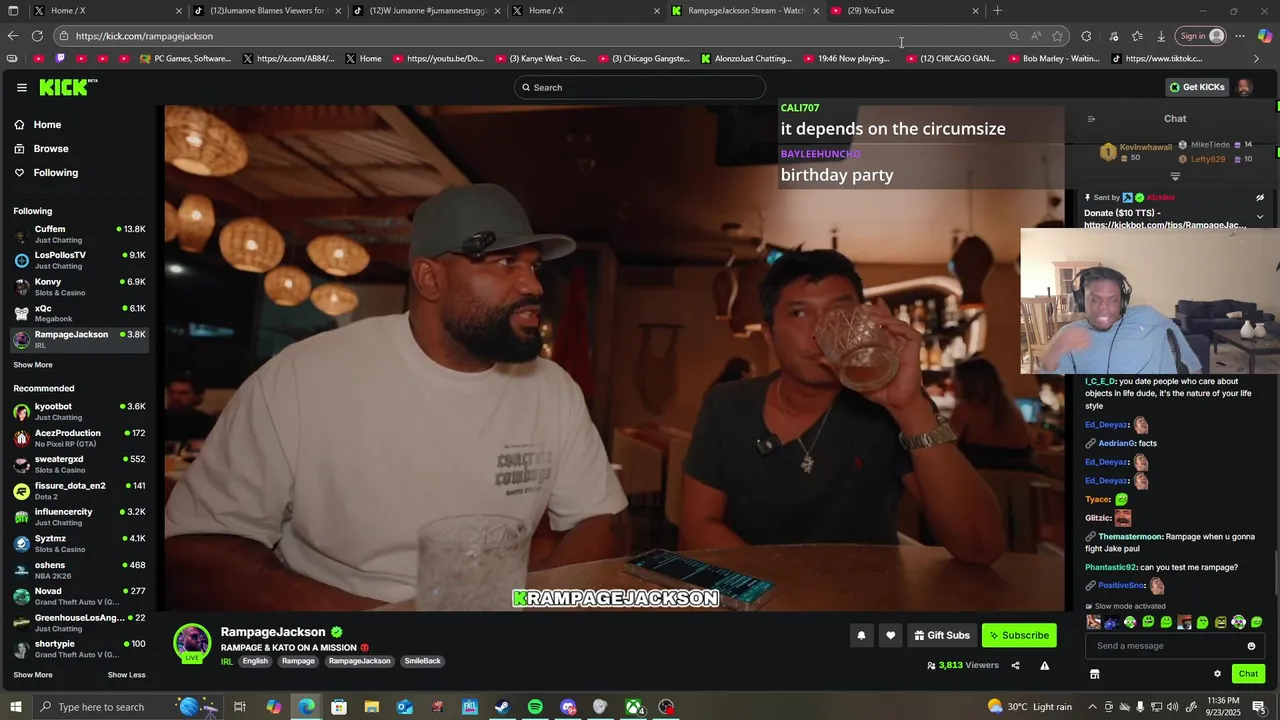
Task: Click the share stream icon
Action: point(1015,666)
